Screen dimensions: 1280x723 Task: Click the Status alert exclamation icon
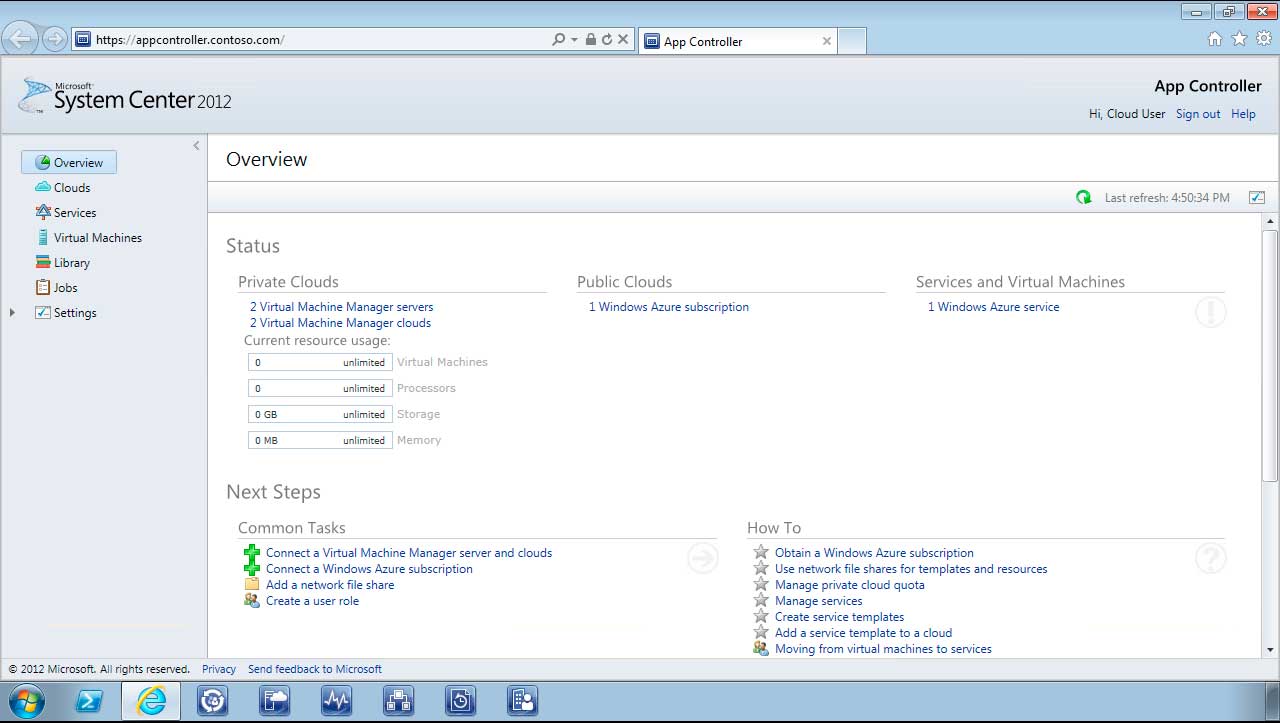point(1210,312)
